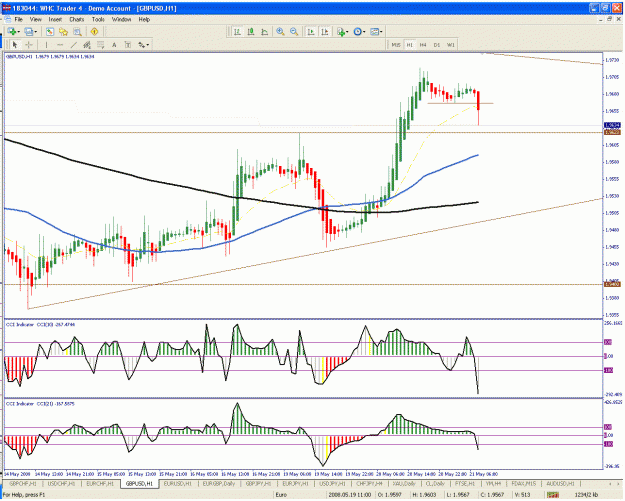Open the Insert menu
The width and height of the screenshot is (625, 501).
(55, 19)
